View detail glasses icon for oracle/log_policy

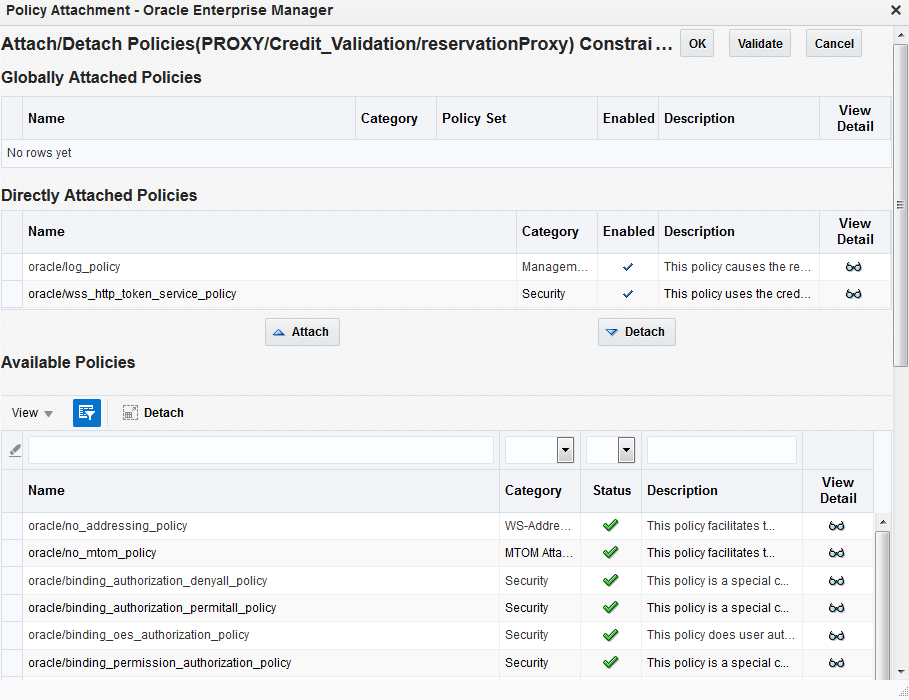click(x=853, y=267)
